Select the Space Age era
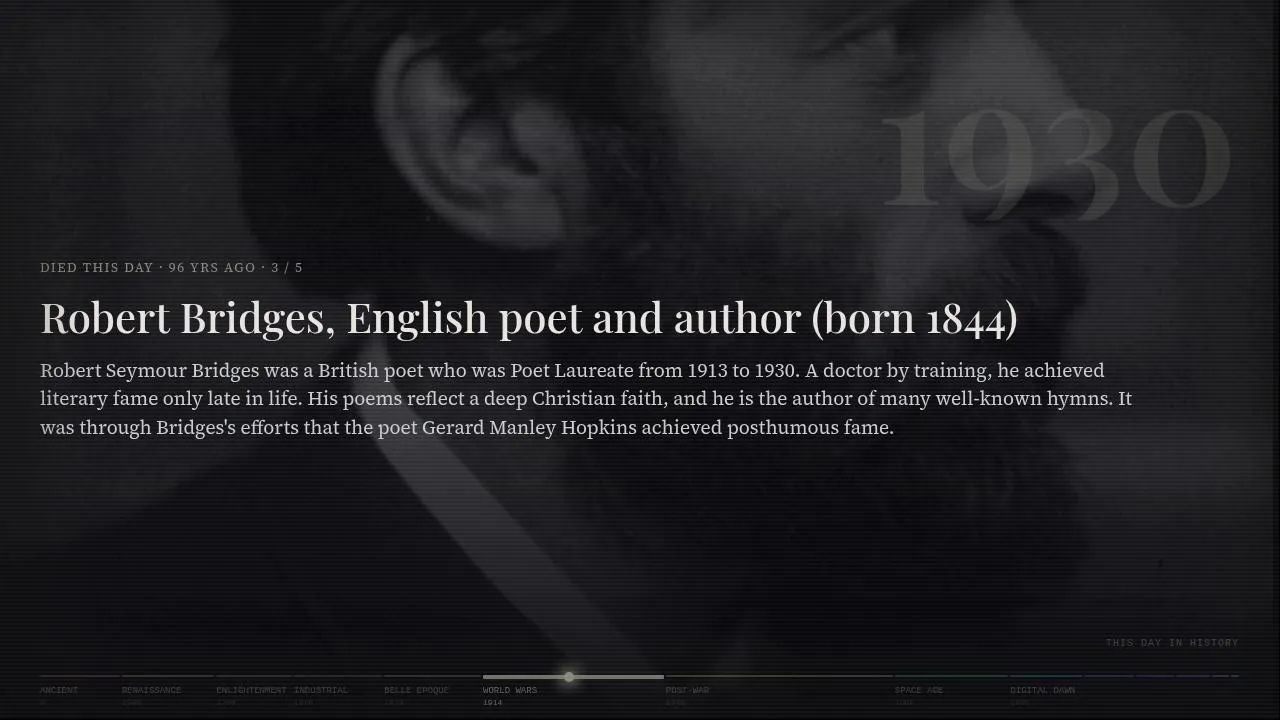Viewport: 1280px width, 720px height. [x=919, y=690]
